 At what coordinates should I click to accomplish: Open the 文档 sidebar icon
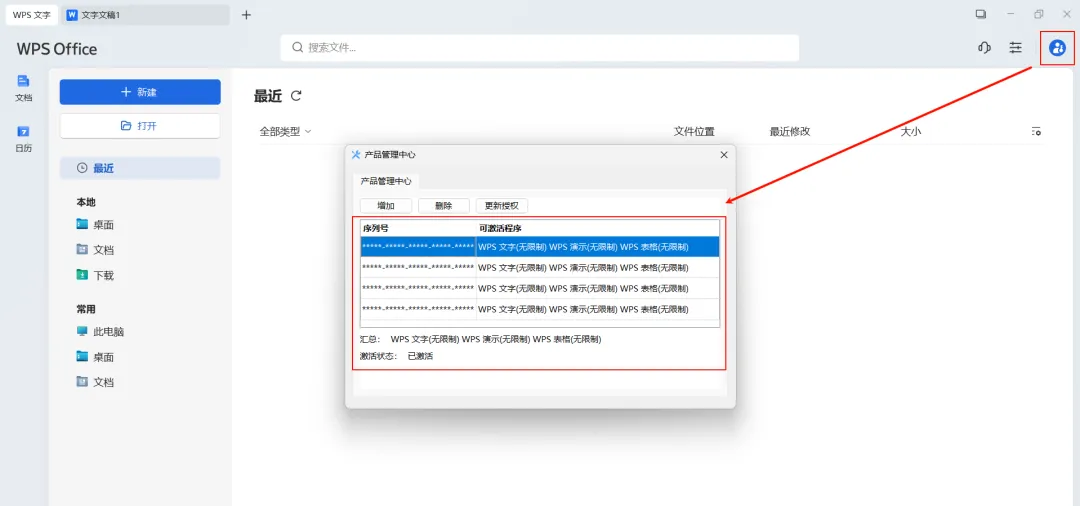click(23, 88)
